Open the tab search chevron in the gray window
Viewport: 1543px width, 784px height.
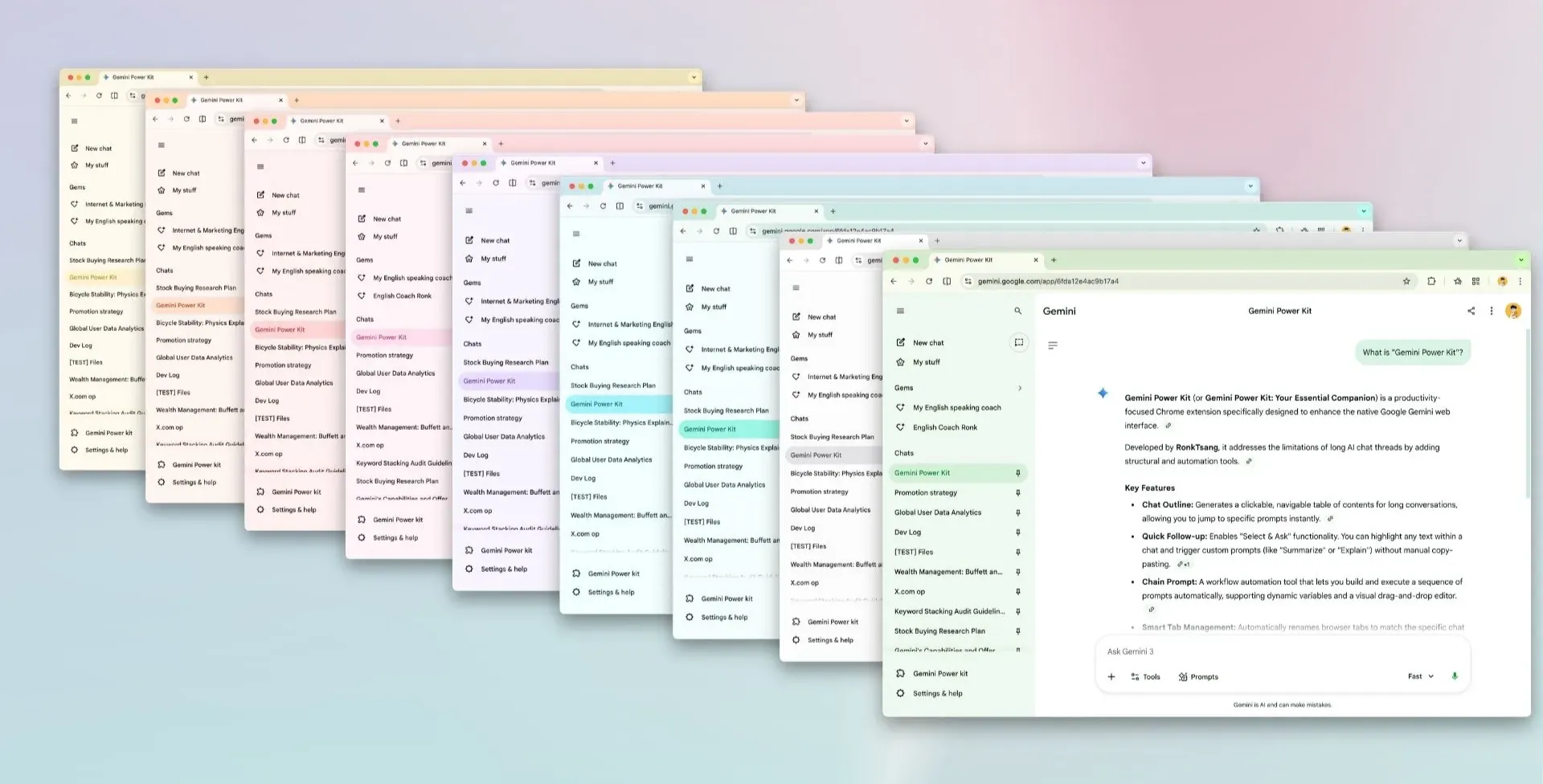point(1459,240)
